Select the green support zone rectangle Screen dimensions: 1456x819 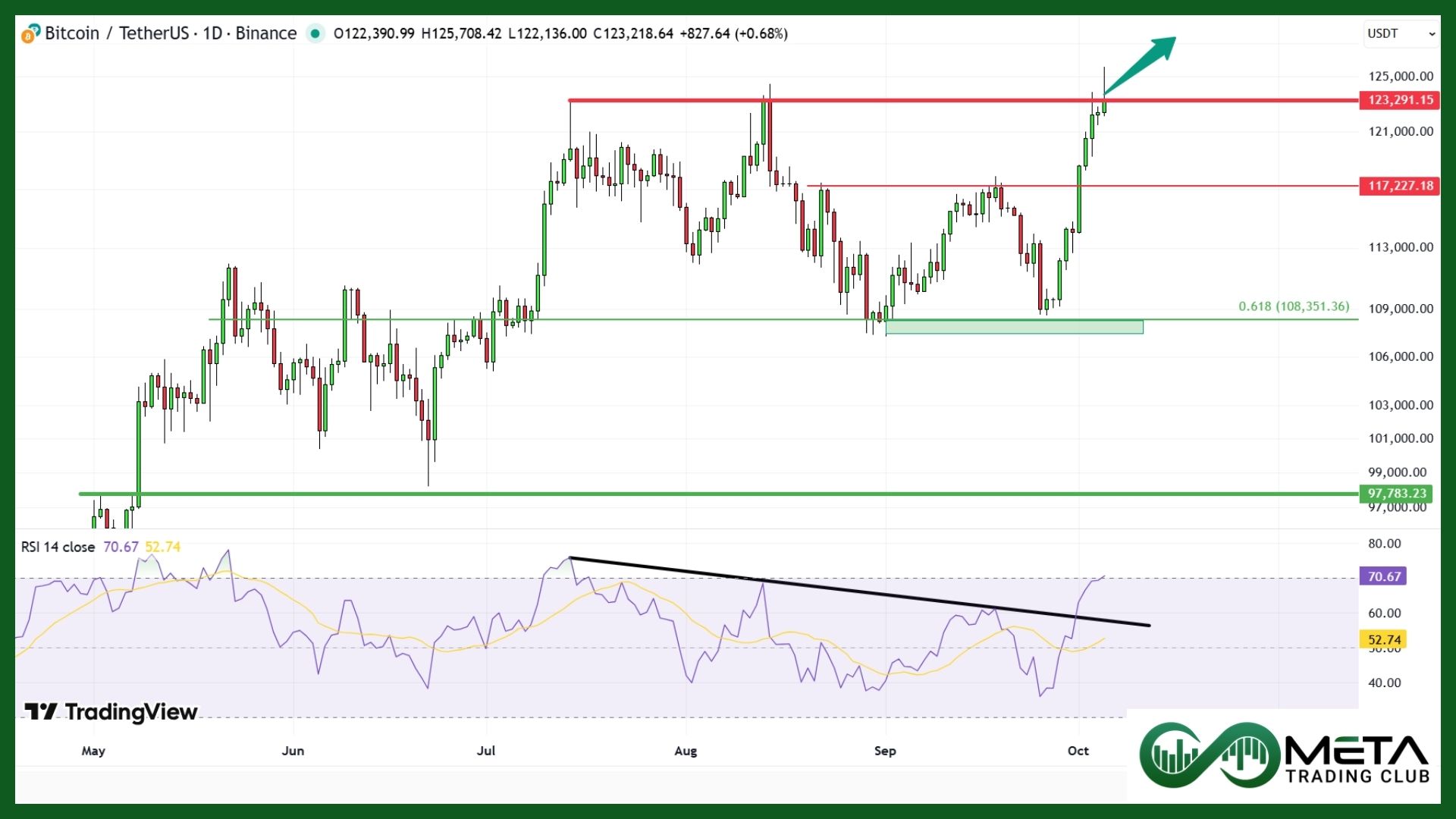1014,327
